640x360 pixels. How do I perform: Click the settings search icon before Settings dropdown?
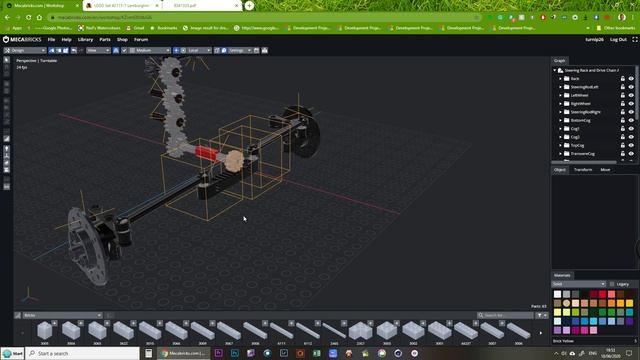coord(224,50)
